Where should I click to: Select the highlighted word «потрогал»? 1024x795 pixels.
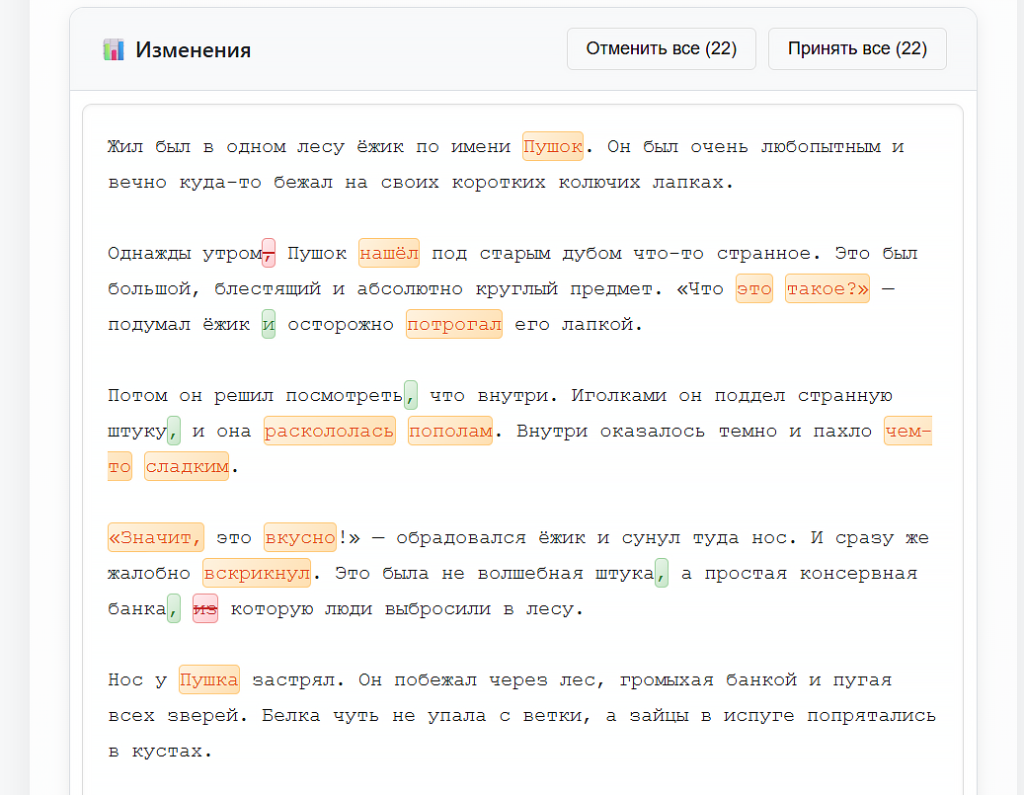tap(454, 324)
